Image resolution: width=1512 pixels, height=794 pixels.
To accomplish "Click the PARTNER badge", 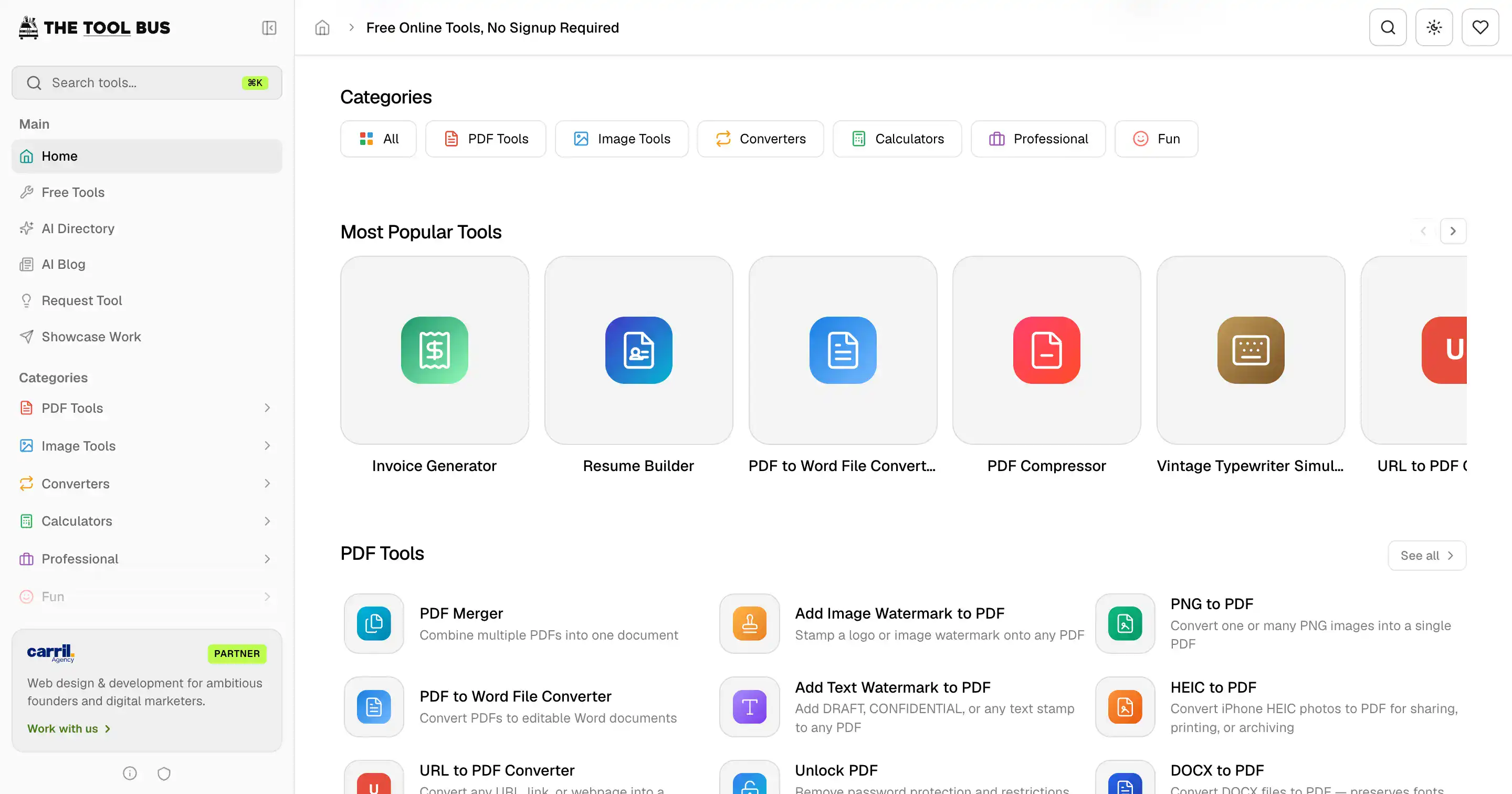I will (x=237, y=654).
